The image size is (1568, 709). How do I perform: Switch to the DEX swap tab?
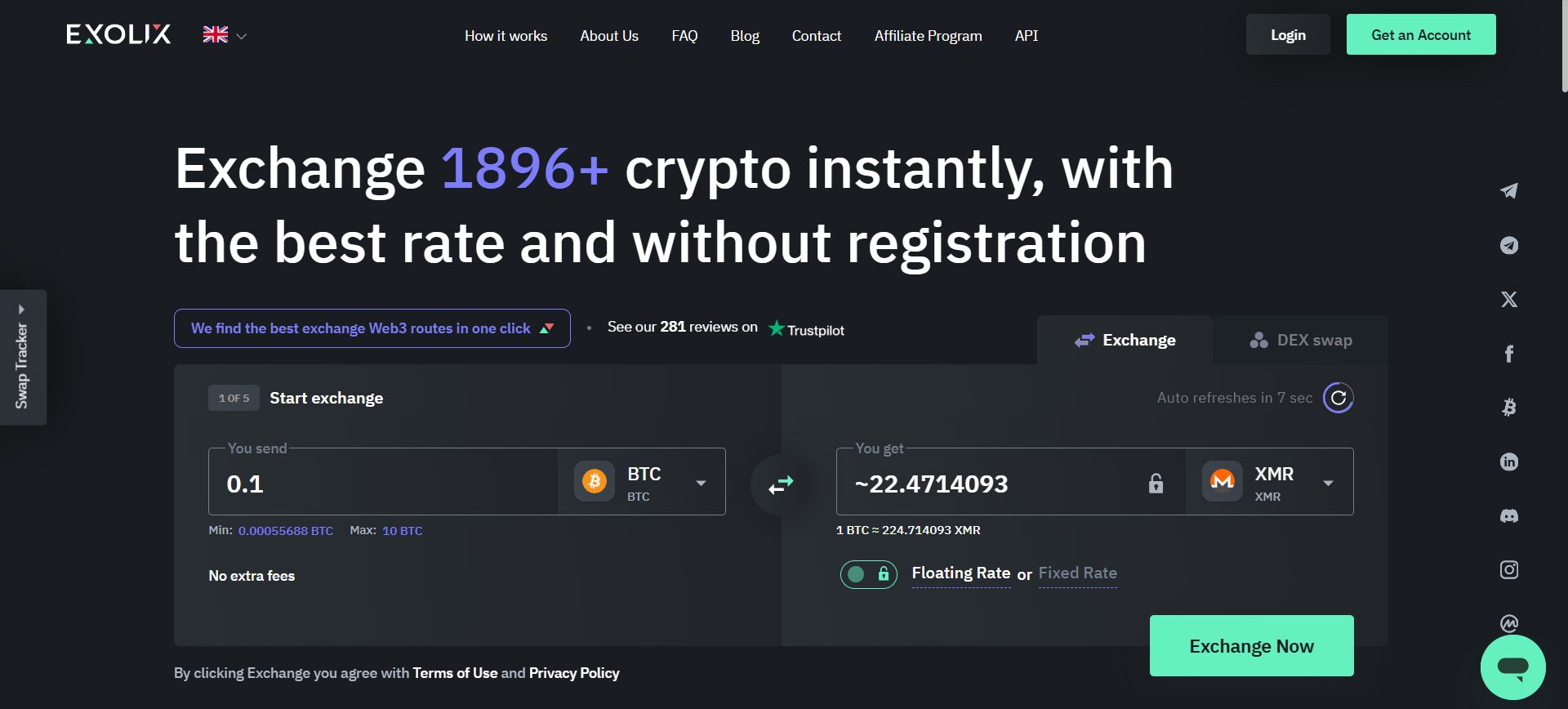point(1299,340)
